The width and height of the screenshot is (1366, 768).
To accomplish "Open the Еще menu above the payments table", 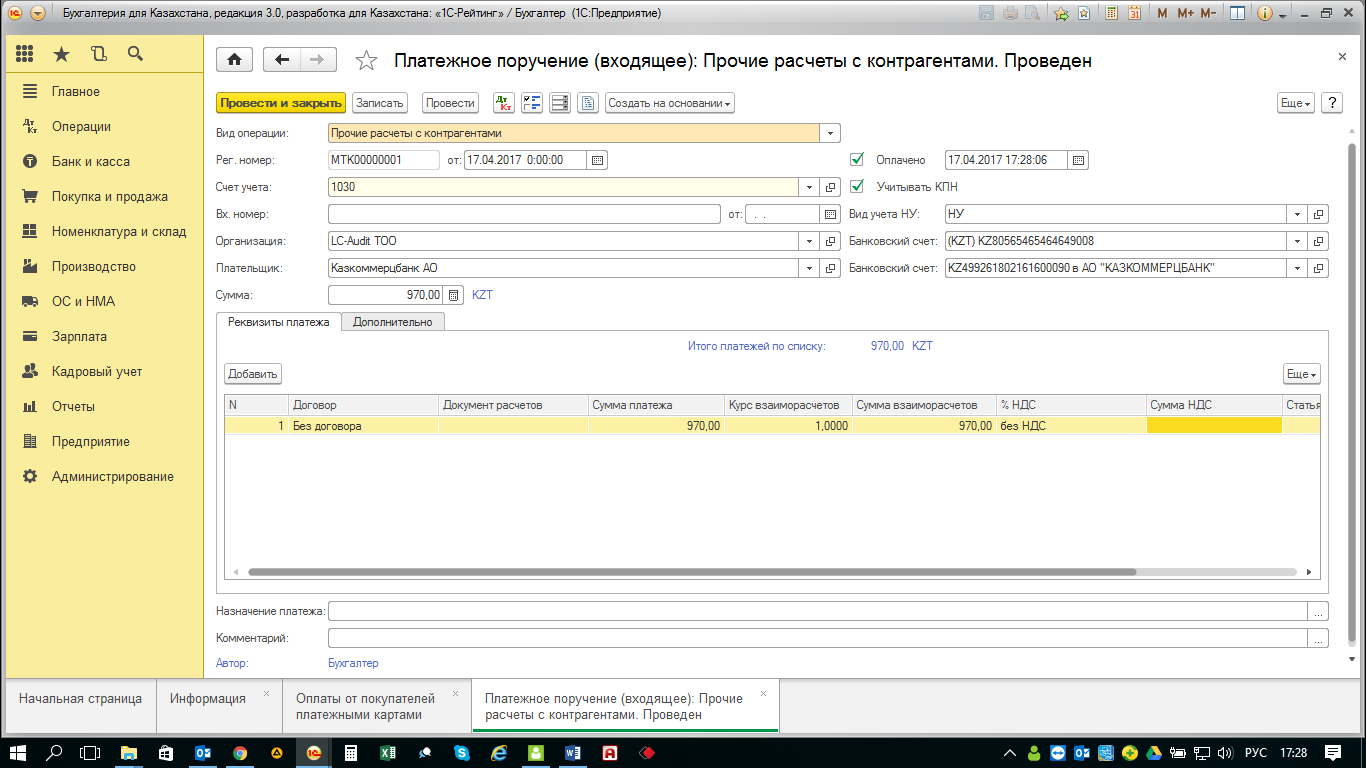I will click(1302, 373).
